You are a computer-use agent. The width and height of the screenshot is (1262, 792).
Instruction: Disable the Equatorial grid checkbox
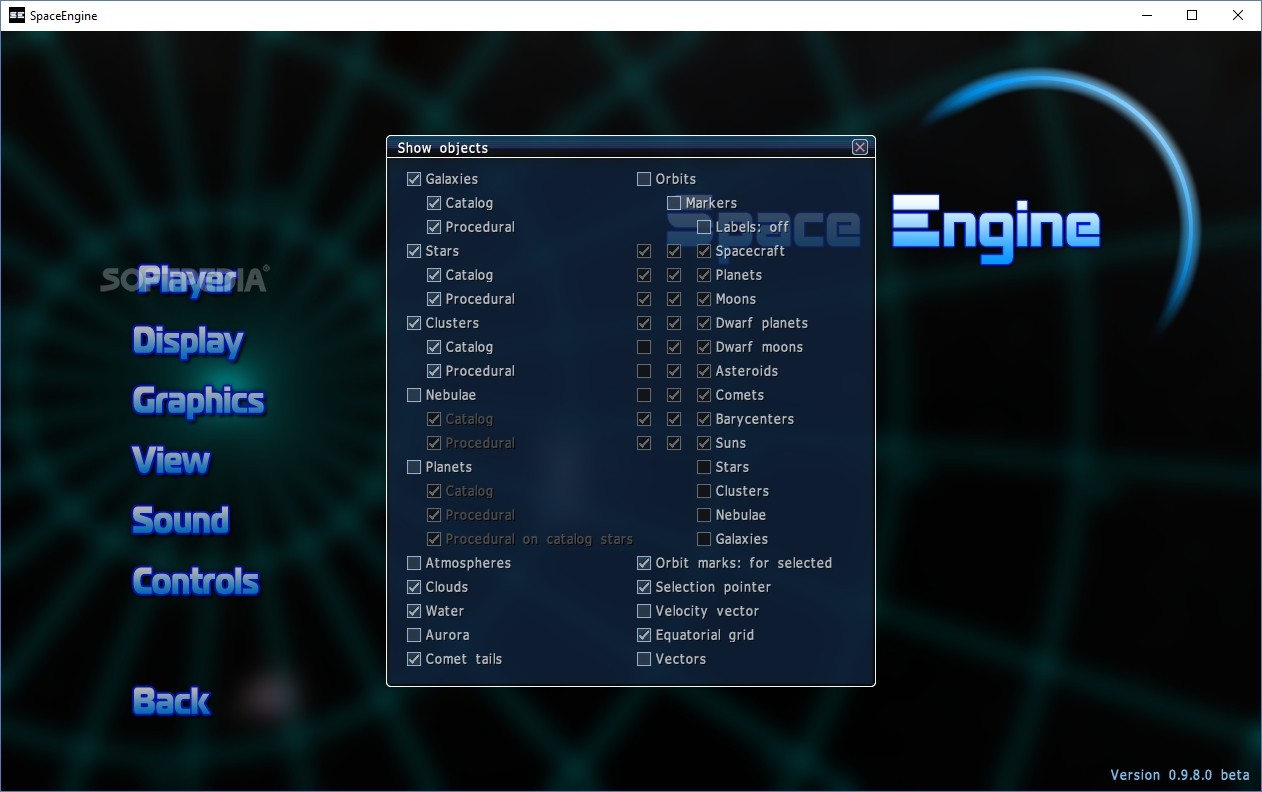click(x=644, y=635)
